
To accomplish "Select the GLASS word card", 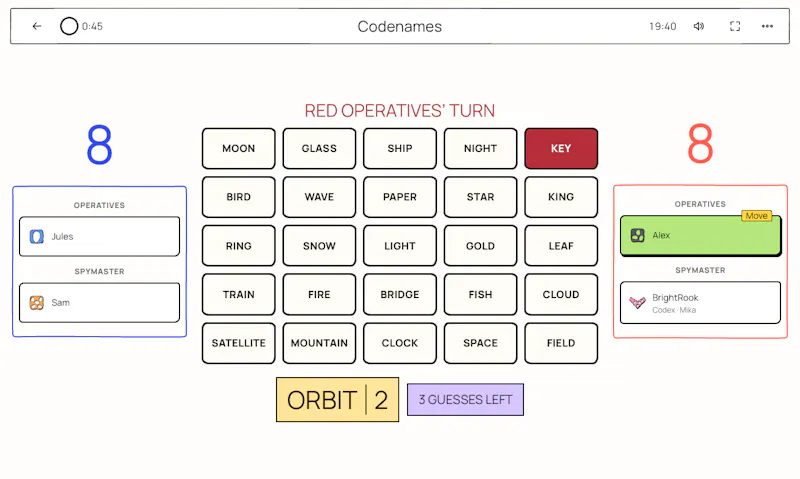I will point(319,148).
